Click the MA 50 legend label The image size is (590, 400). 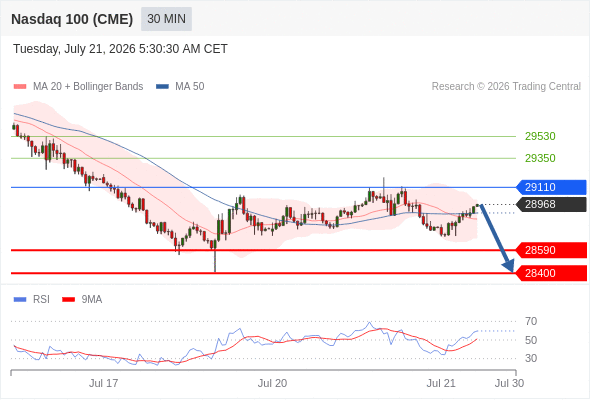(190, 87)
